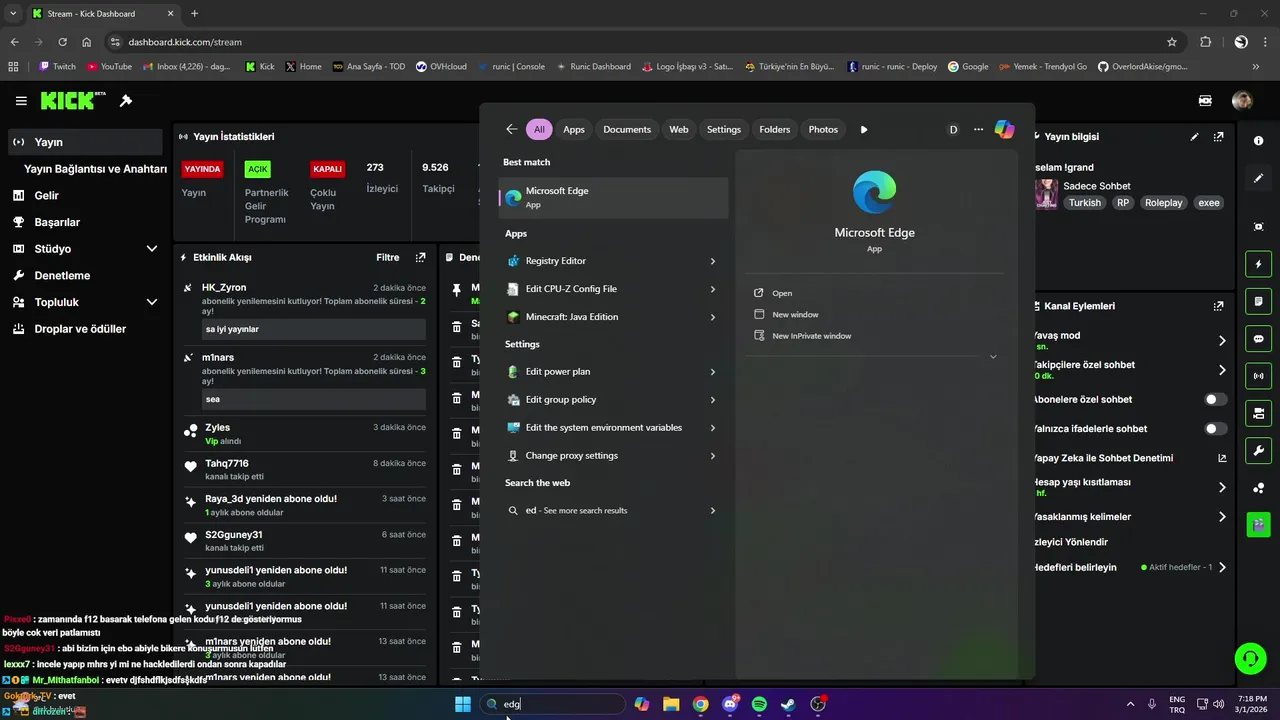Click the three-dots cluster icon in right rail

click(1259, 488)
